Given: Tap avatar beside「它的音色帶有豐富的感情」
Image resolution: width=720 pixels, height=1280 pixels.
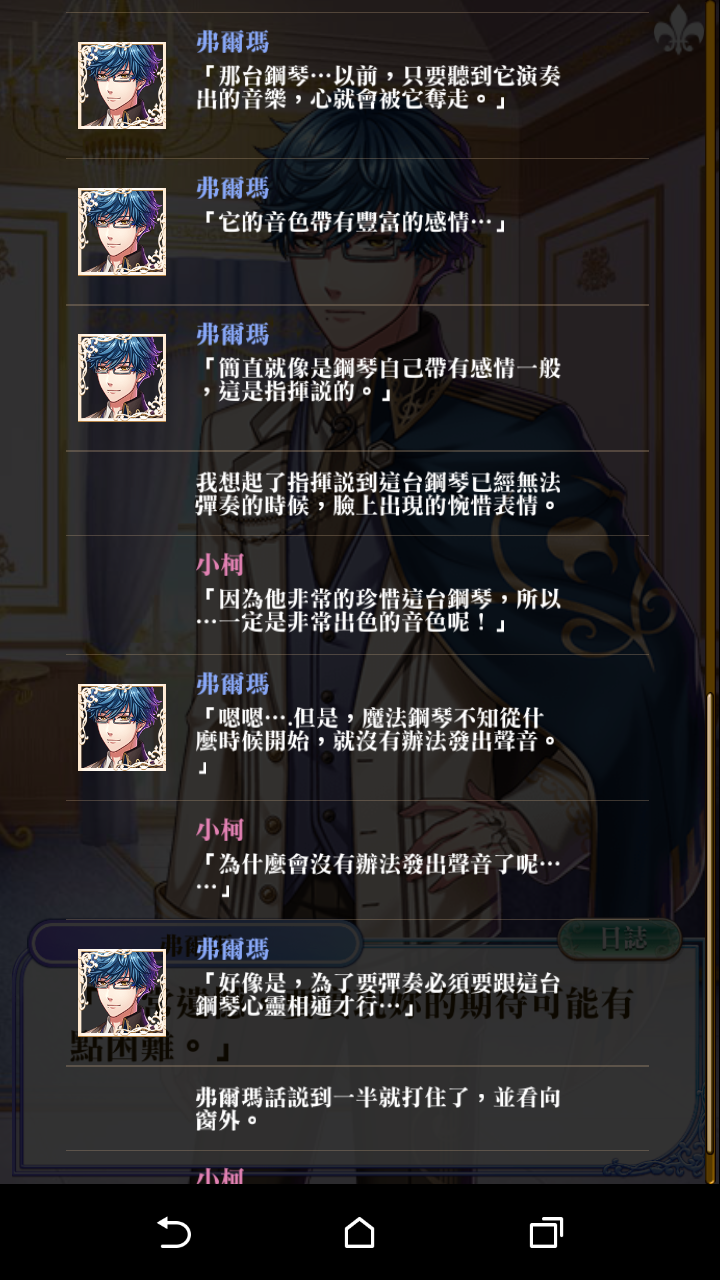Looking at the screenshot, I should pyautogui.click(x=122, y=232).
